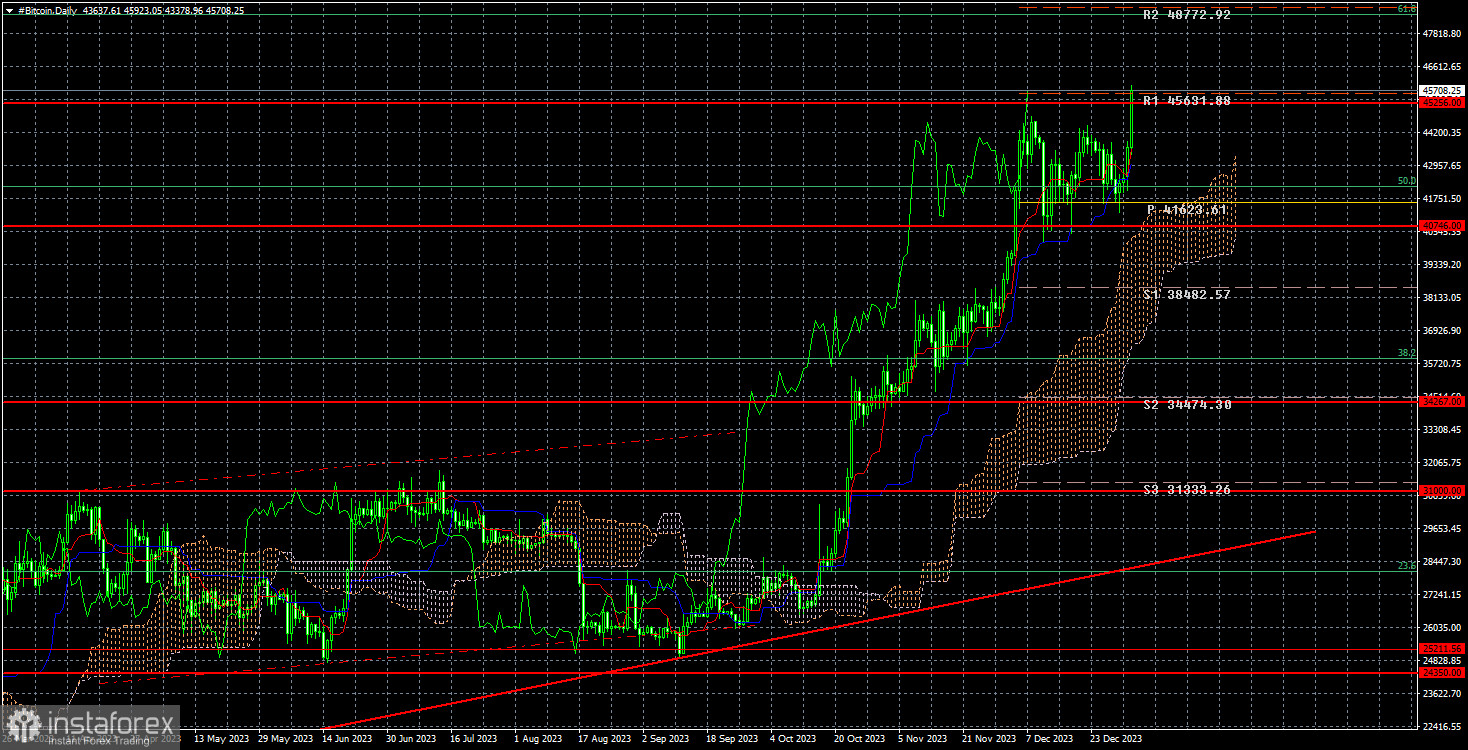Select the 50.0 Fibonacci level label
1468x750 pixels.
coord(1406,181)
